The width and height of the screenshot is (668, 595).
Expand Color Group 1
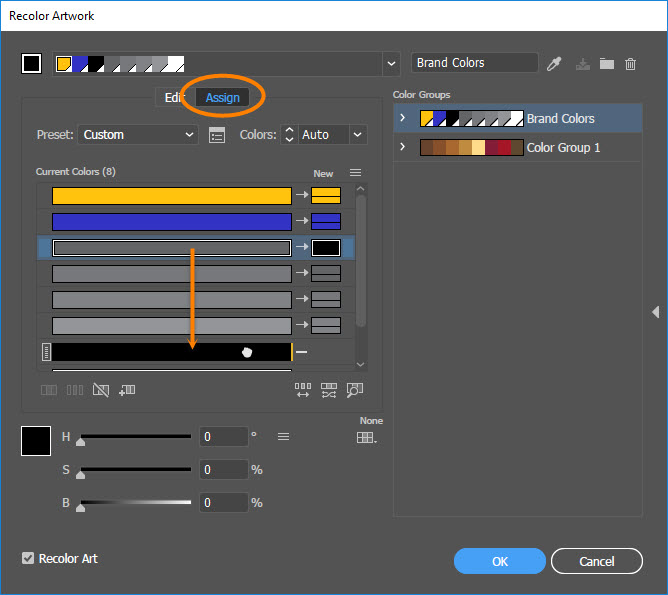(403, 147)
